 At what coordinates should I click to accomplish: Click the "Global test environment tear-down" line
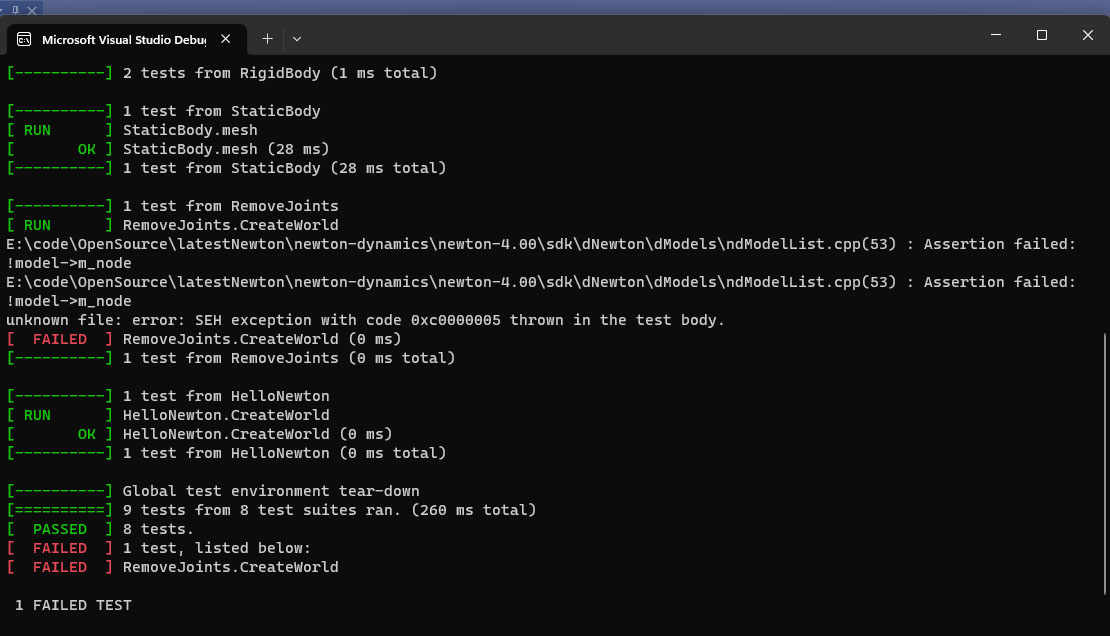(270, 491)
